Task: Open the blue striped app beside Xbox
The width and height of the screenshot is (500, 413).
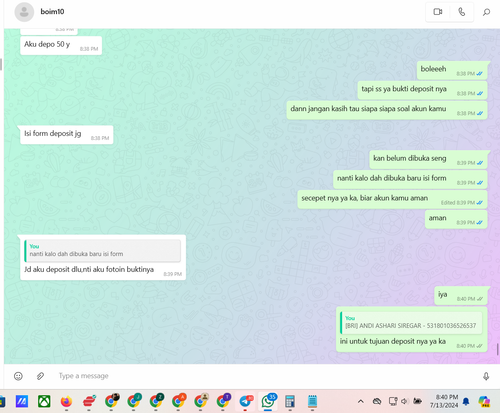Action: [22, 401]
